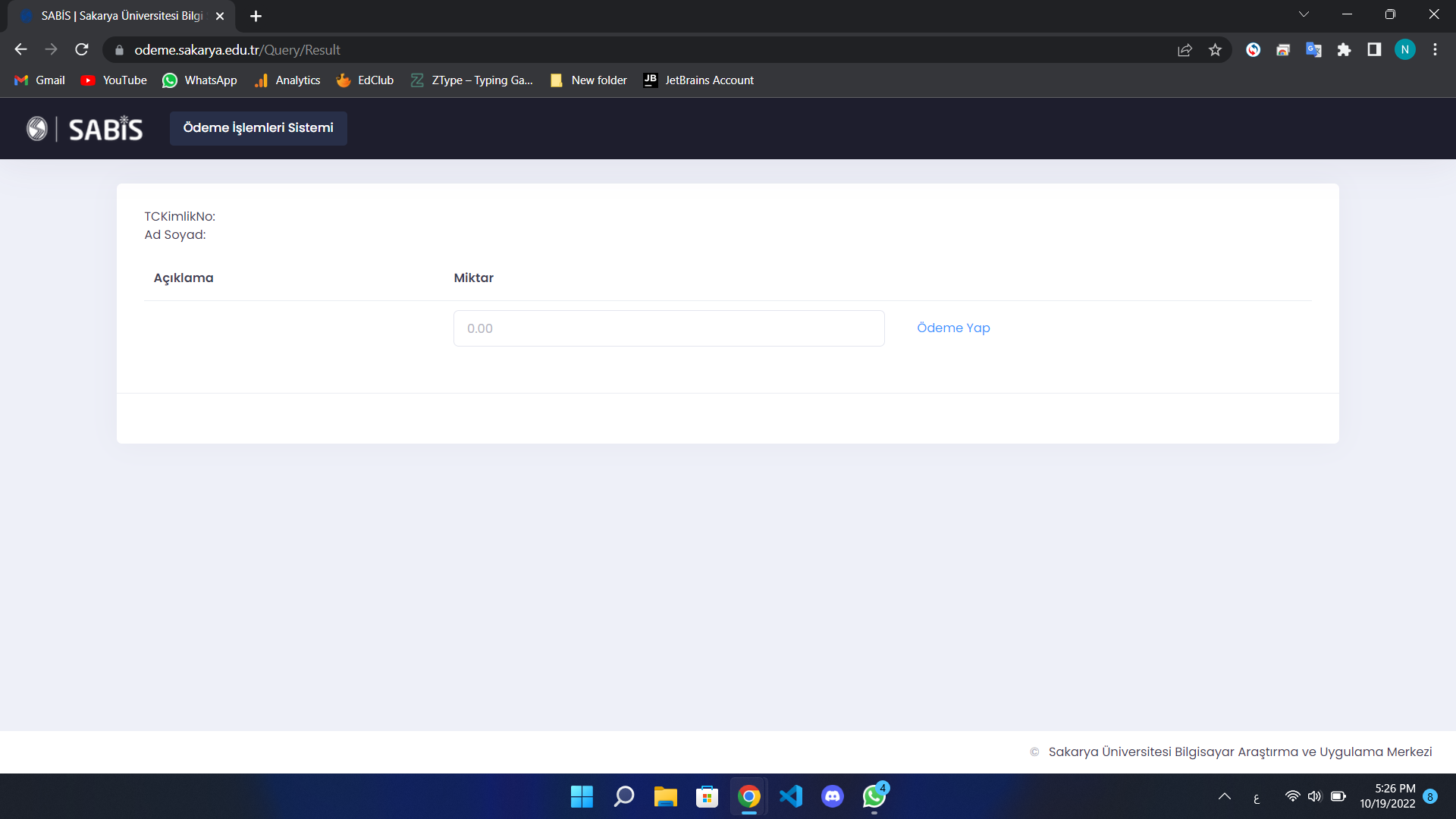Image resolution: width=1456 pixels, height=819 pixels.
Task: Click the Google Translate extension icon
Action: point(1313,50)
